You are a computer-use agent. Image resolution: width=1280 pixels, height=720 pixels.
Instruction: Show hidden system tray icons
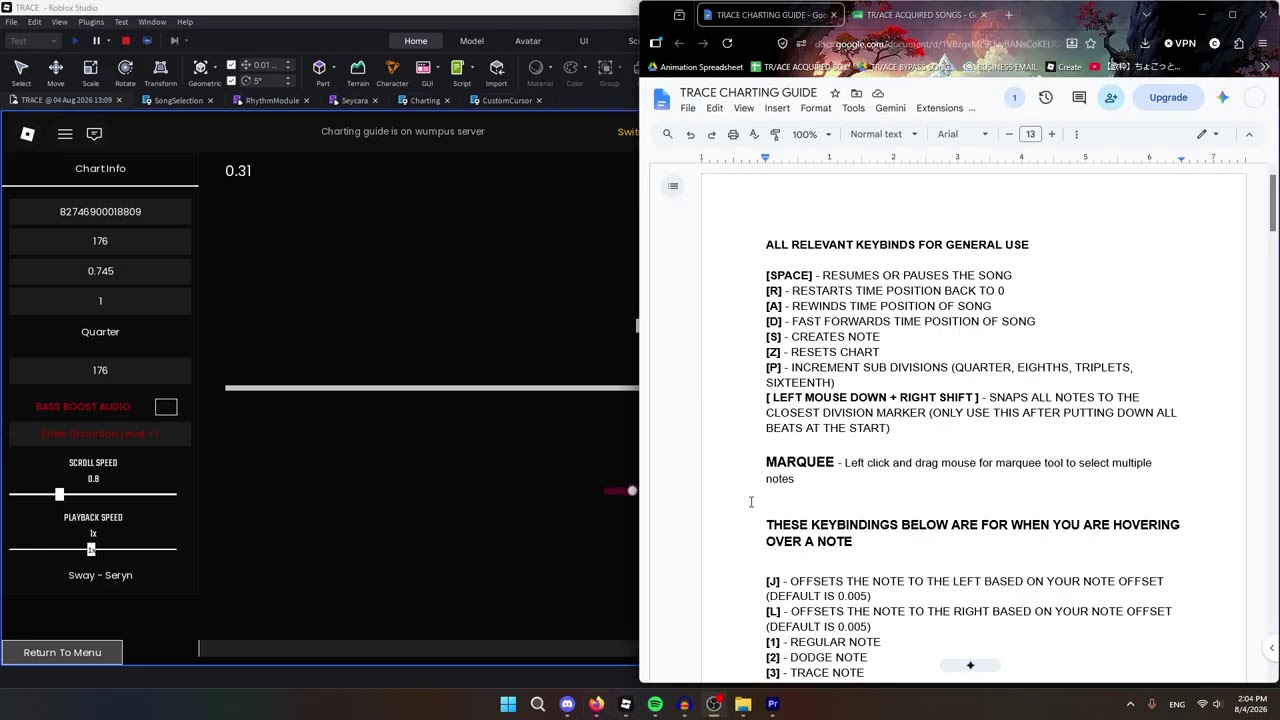1131,704
